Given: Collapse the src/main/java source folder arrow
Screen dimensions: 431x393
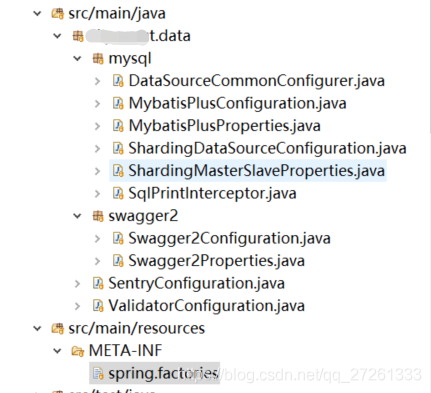Looking at the screenshot, I should pos(37,14).
